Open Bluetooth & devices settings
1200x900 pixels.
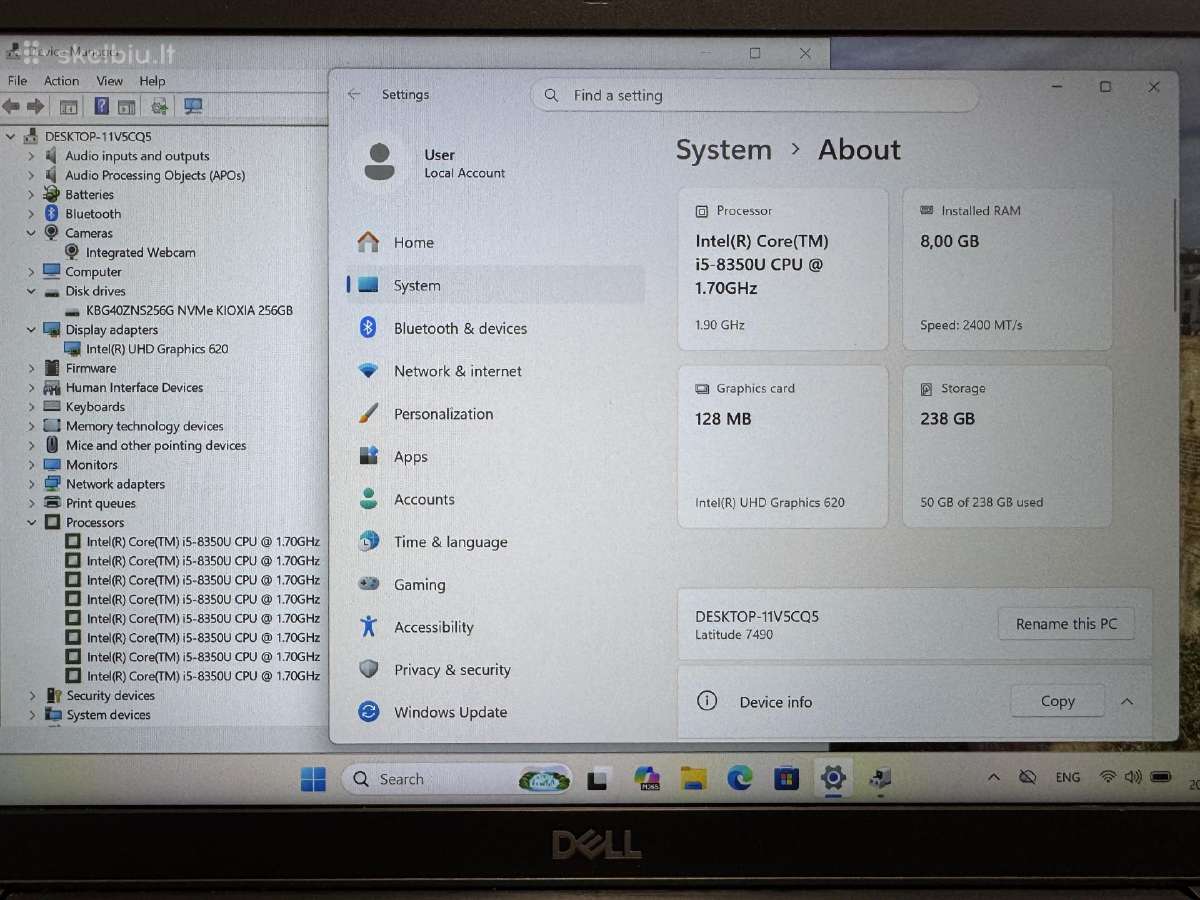click(x=495, y=328)
